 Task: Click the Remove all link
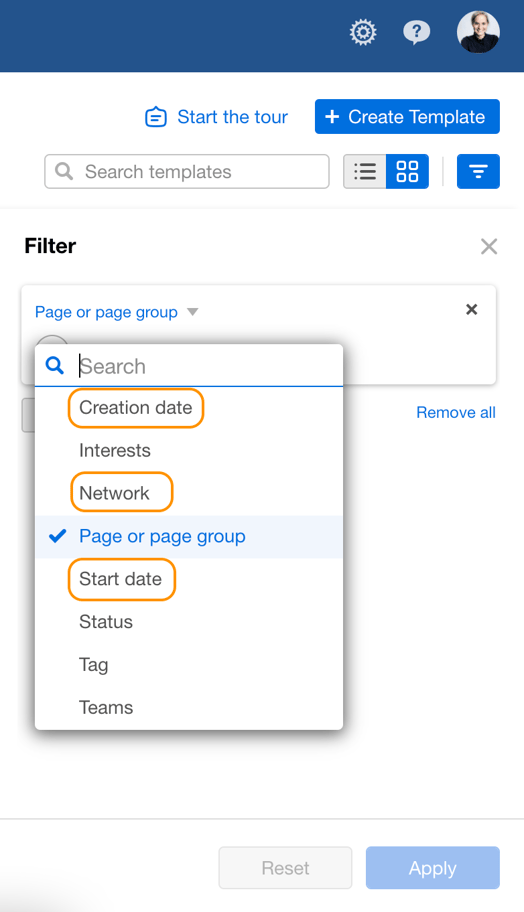(456, 412)
